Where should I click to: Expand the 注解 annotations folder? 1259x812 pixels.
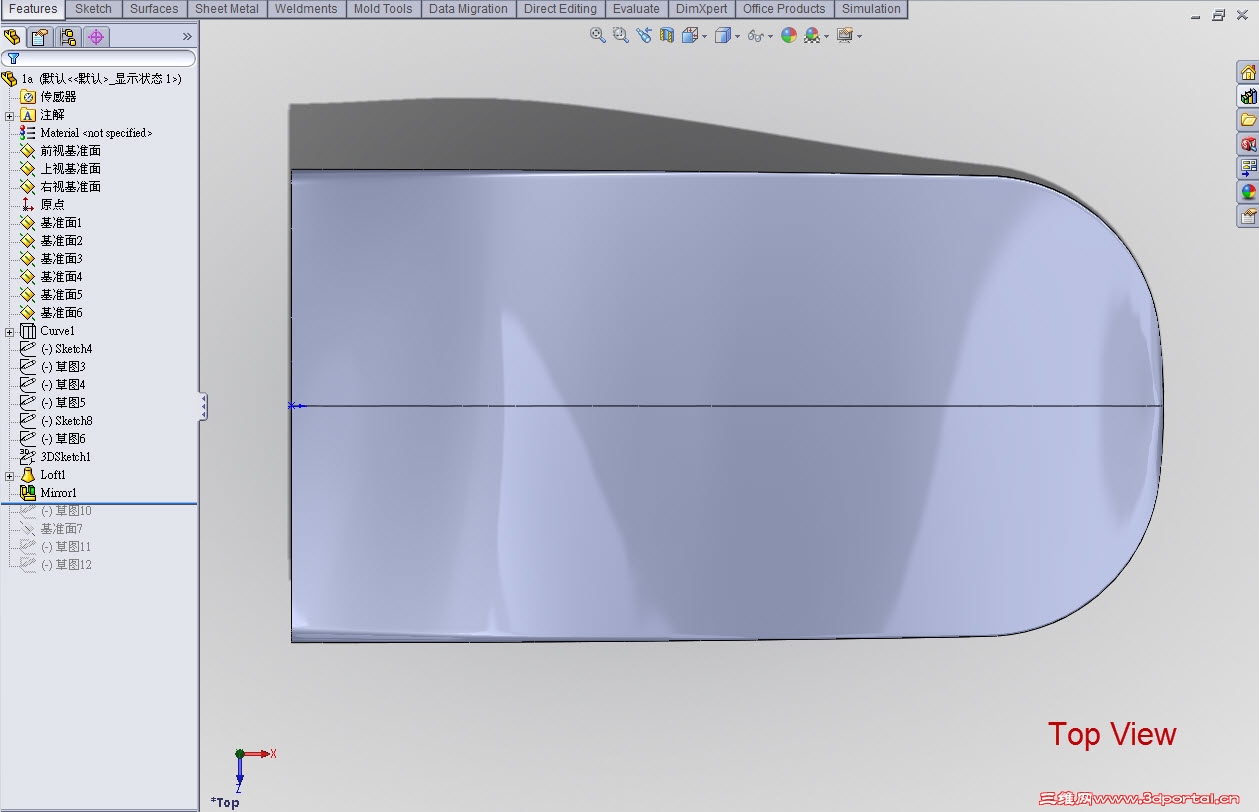coord(9,115)
